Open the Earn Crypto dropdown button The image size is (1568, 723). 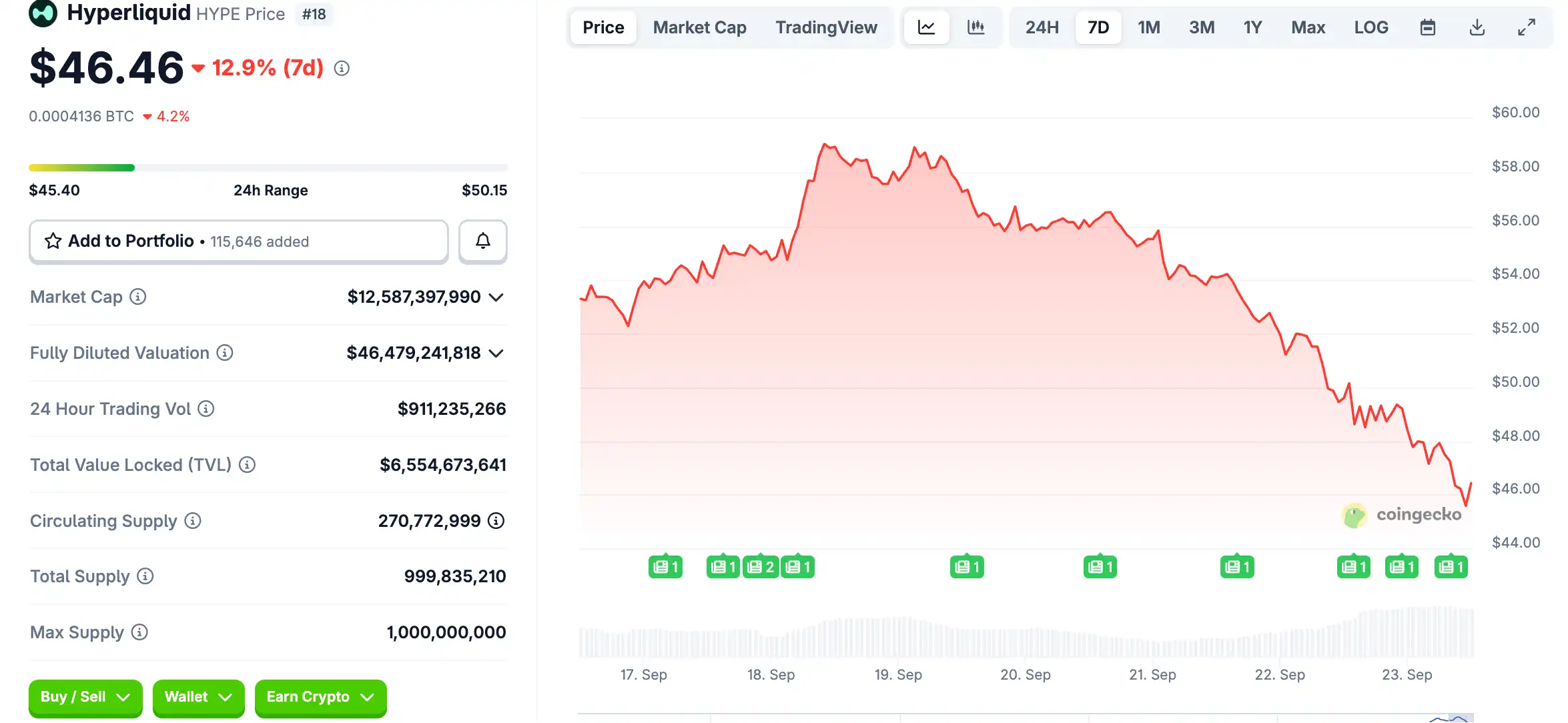320,697
